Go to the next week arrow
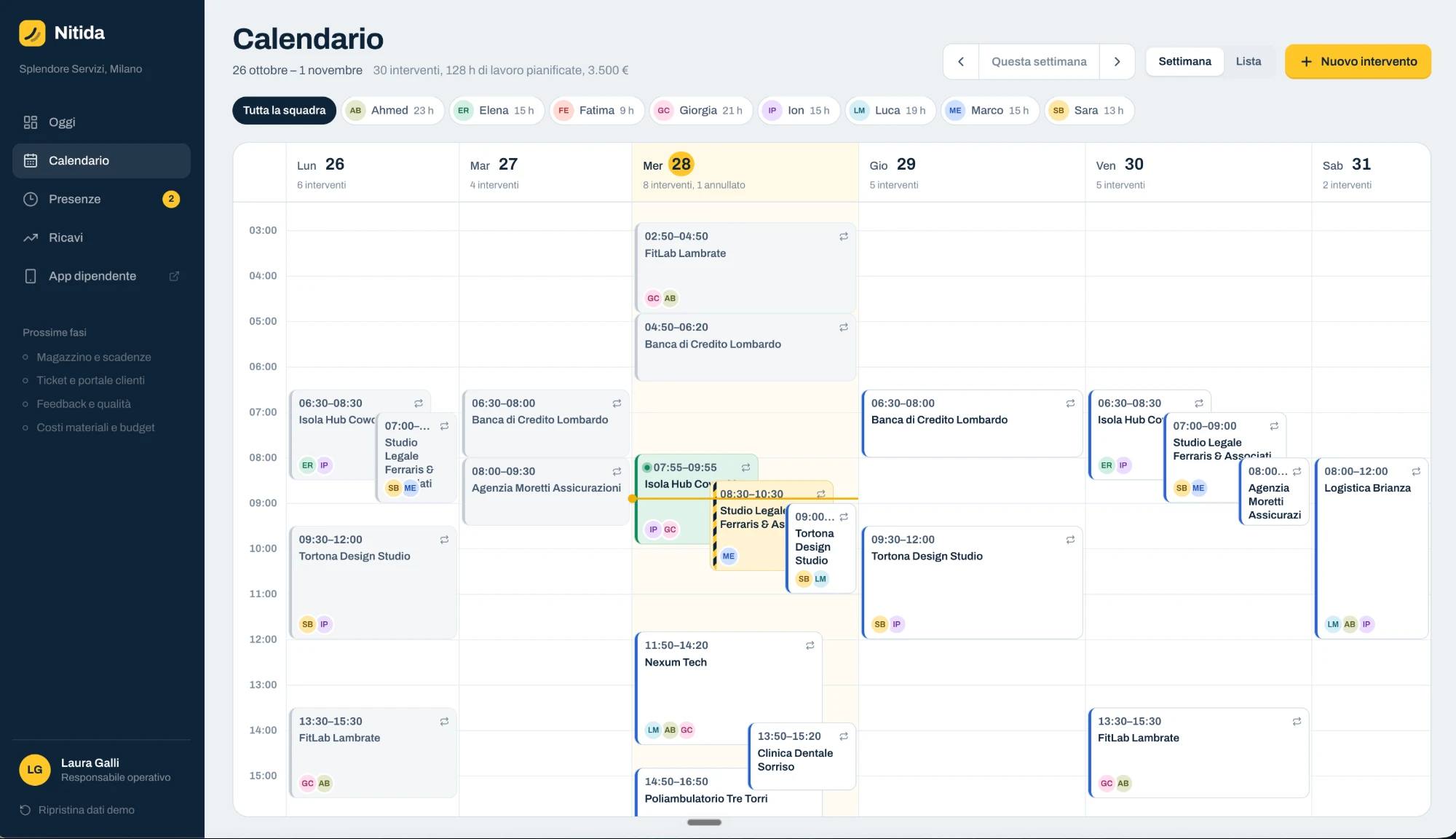 pyautogui.click(x=1117, y=62)
